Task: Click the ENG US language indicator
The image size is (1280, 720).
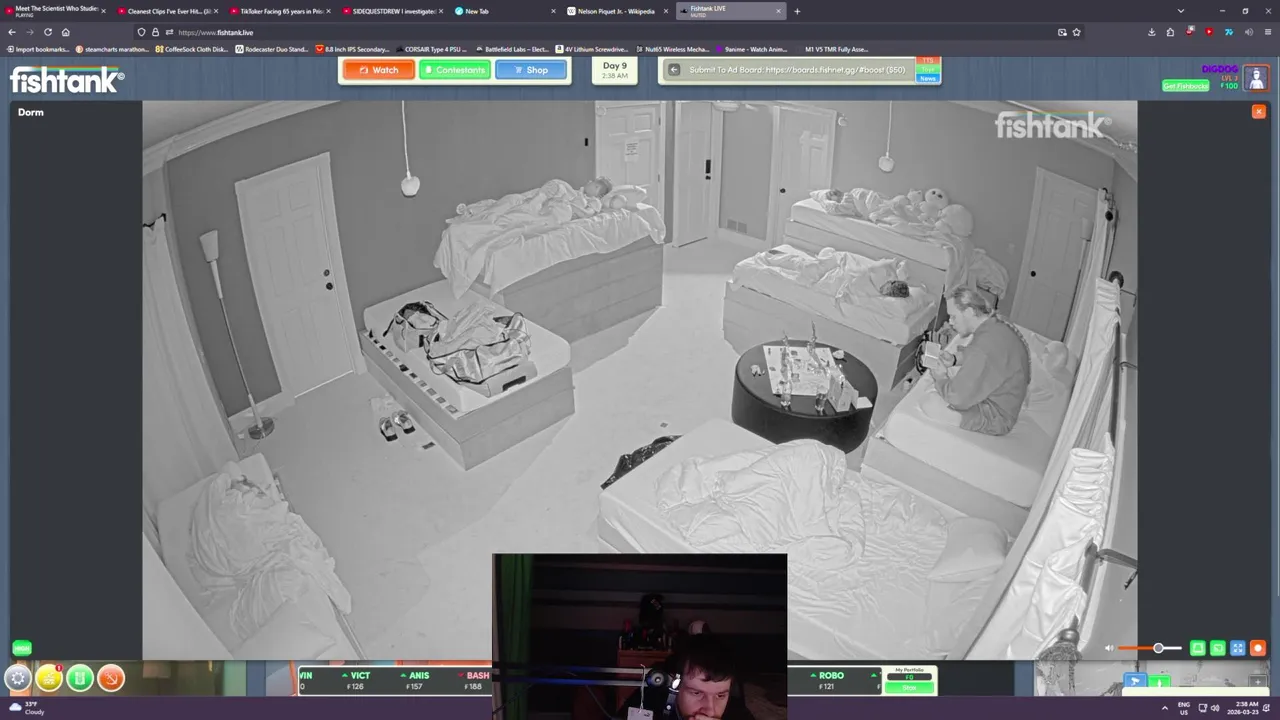Action: pyautogui.click(x=1184, y=708)
